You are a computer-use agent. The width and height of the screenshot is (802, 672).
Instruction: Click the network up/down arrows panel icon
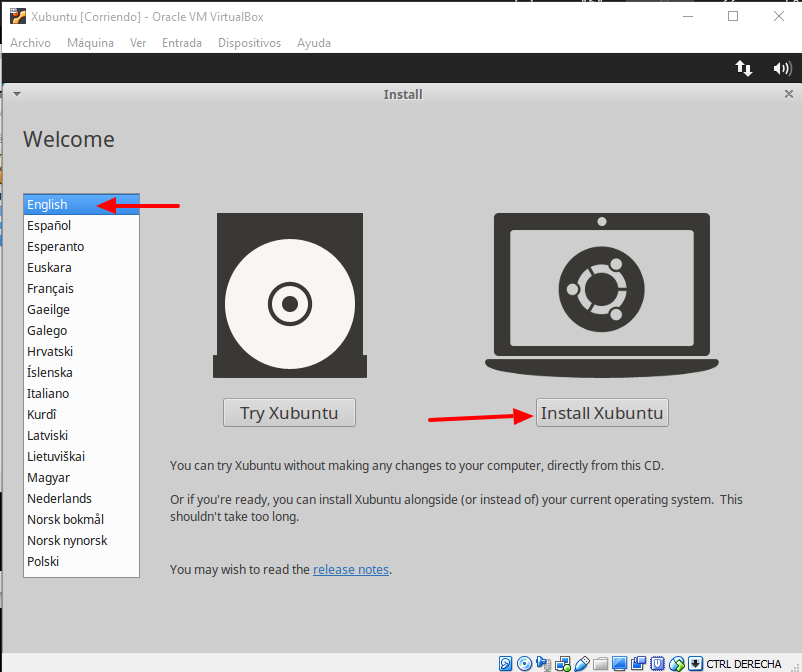[744, 68]
